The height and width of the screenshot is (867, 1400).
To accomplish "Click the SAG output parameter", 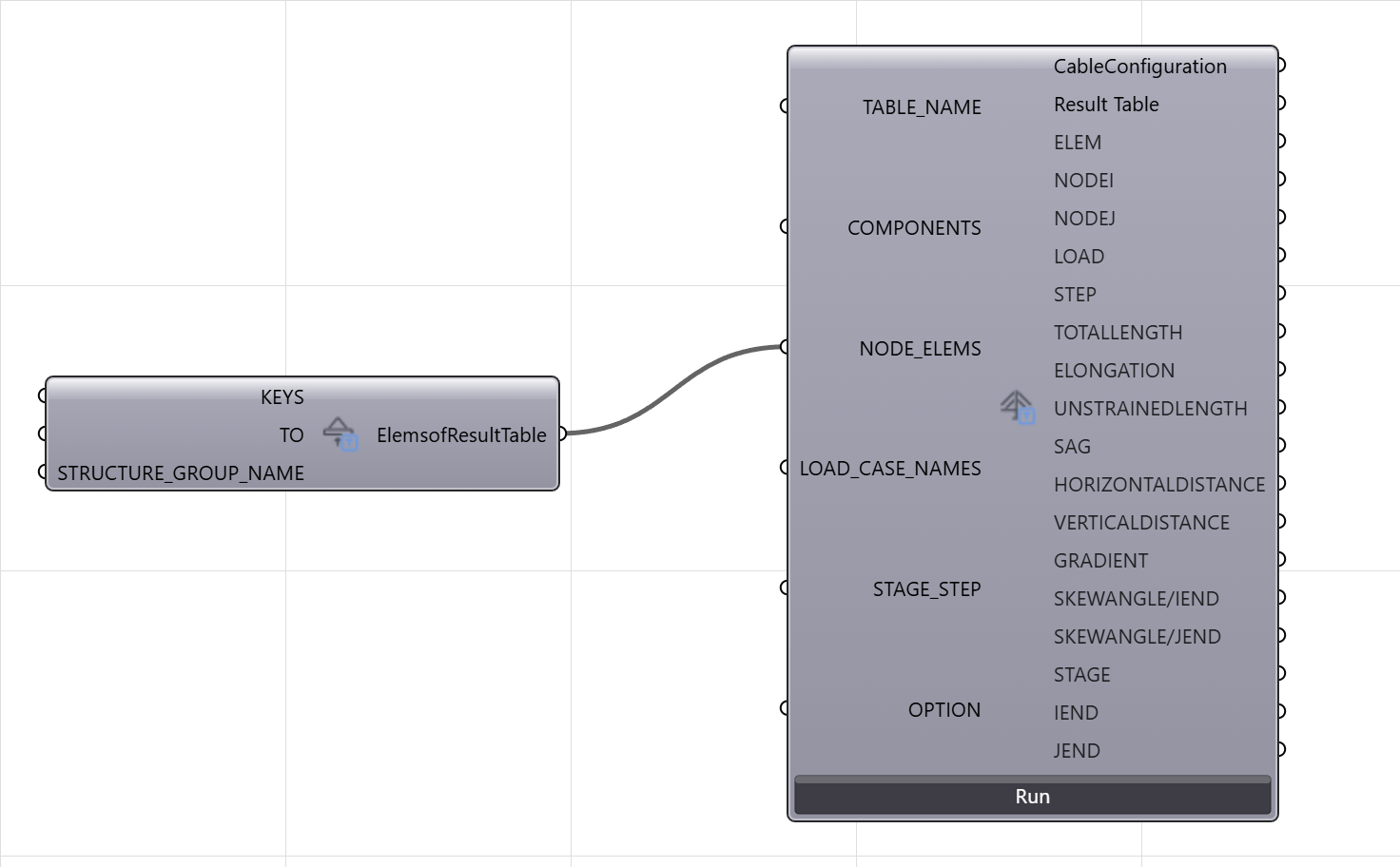I will pyautogui.click(x=1072, y=447).
